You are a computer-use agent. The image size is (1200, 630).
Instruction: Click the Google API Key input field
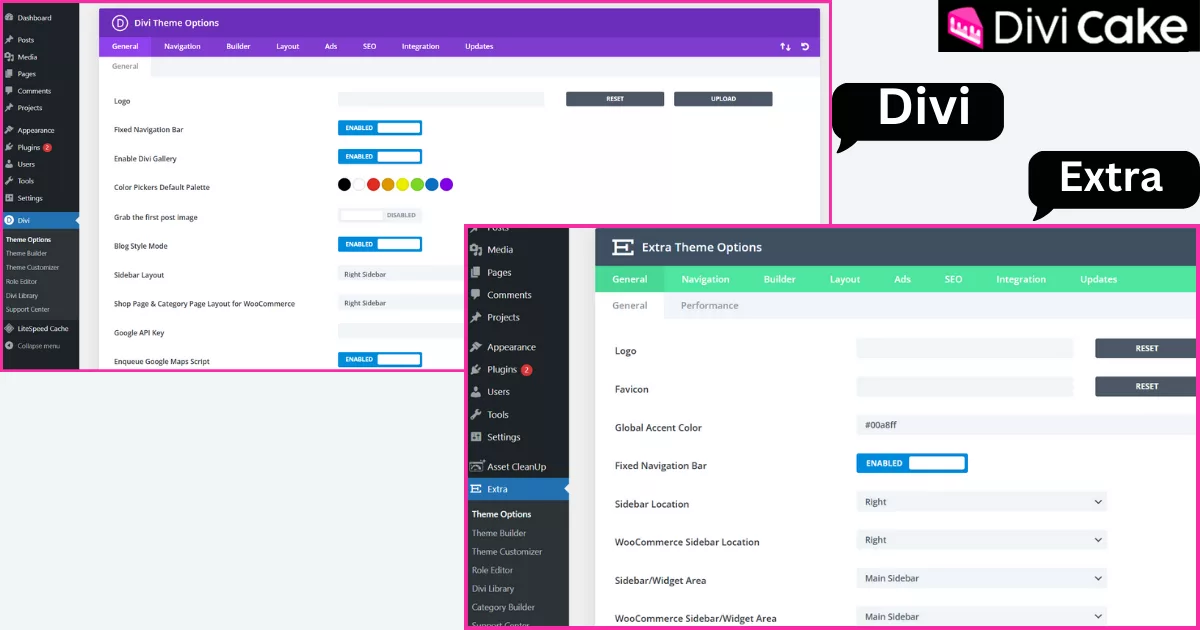point(402,331)
